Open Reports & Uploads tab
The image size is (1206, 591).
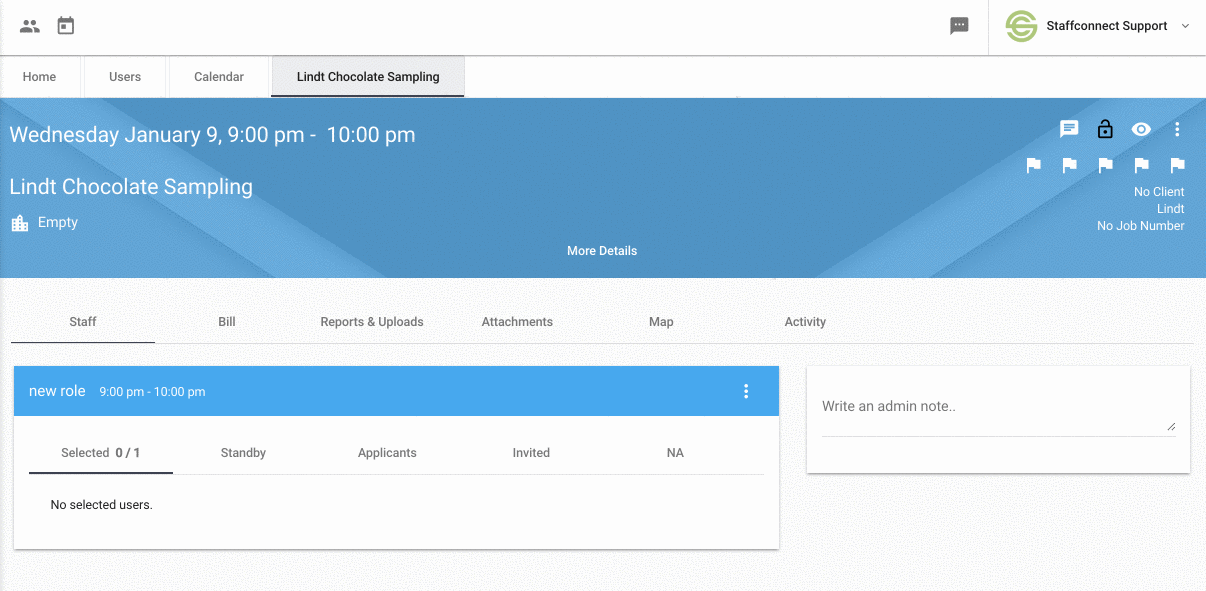coord(372,322)
